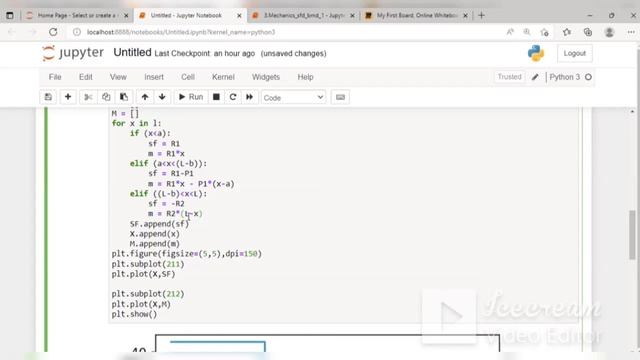This screenshot has width=640, height=360.
Task: Open the Collections icon
Action: click(588, 32)
